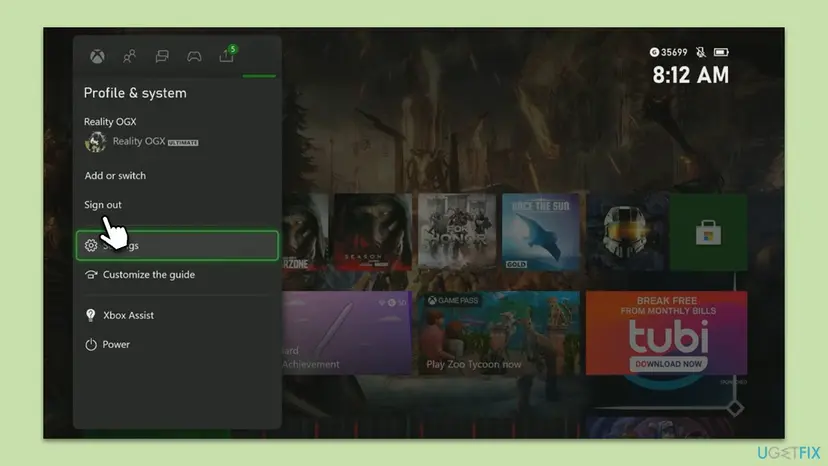The width and height of the screenshot is (828, 466).
Task: Open the Xbox home guide tab
Action: (97, 56)
